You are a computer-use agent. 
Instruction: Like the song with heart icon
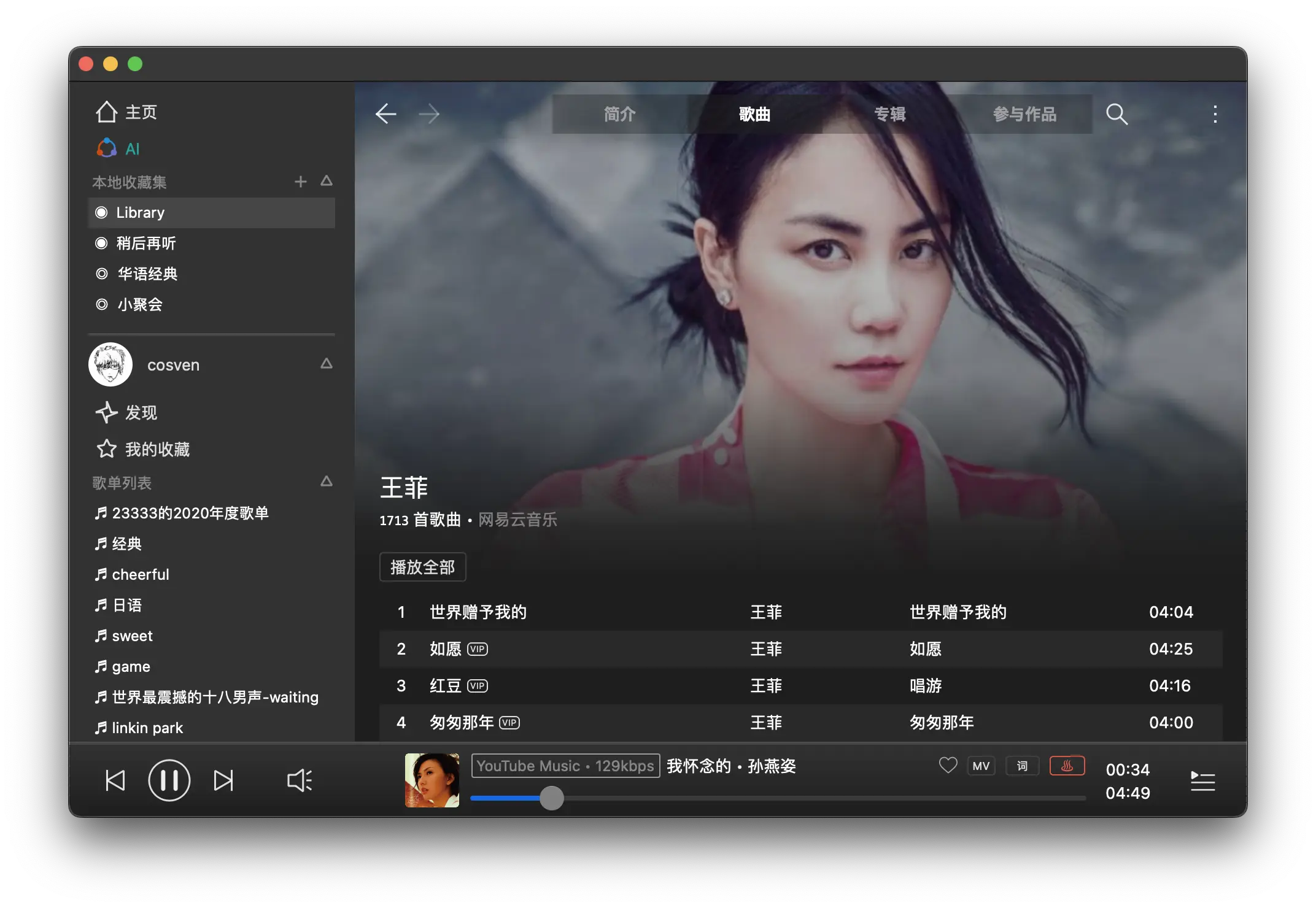point(948,765)
